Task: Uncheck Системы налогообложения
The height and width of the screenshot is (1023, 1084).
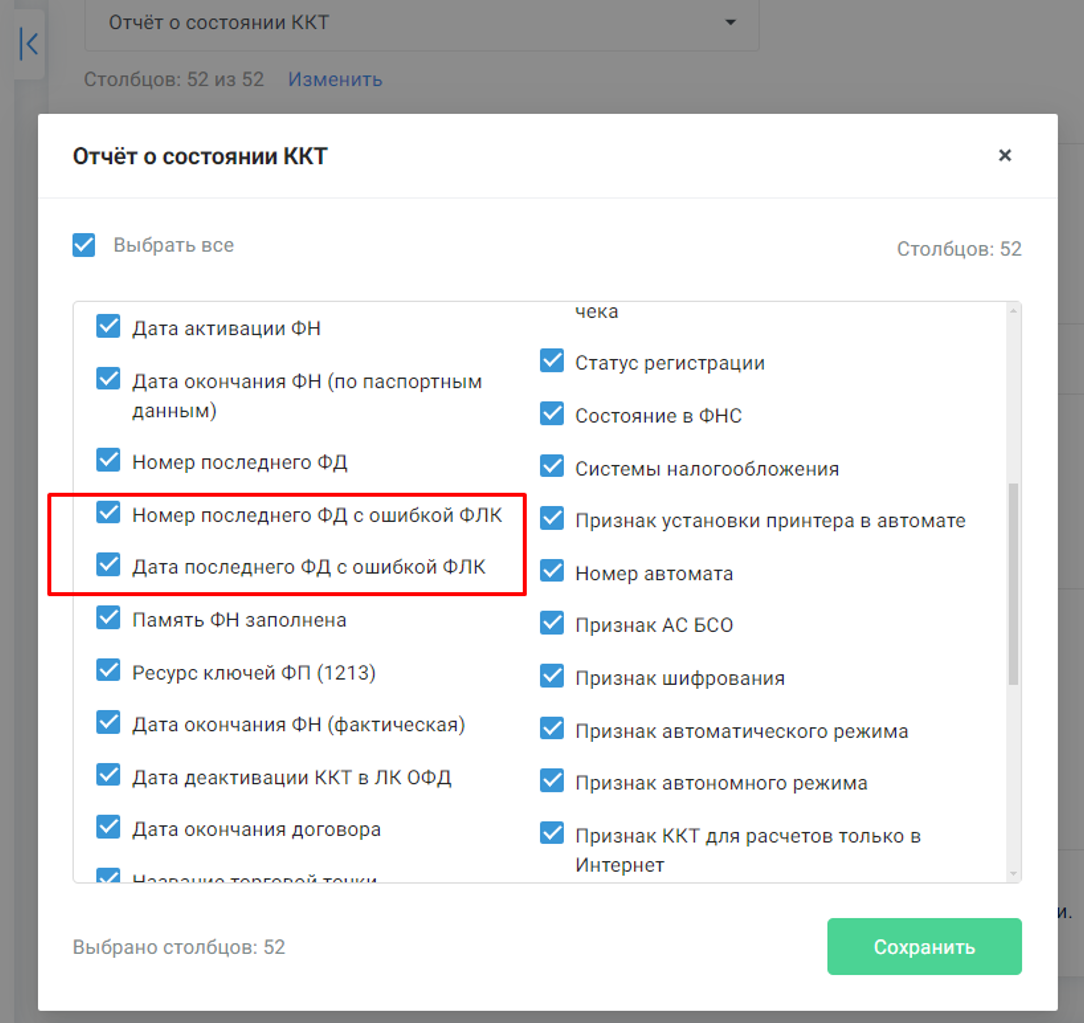Action: pos(552,467)
